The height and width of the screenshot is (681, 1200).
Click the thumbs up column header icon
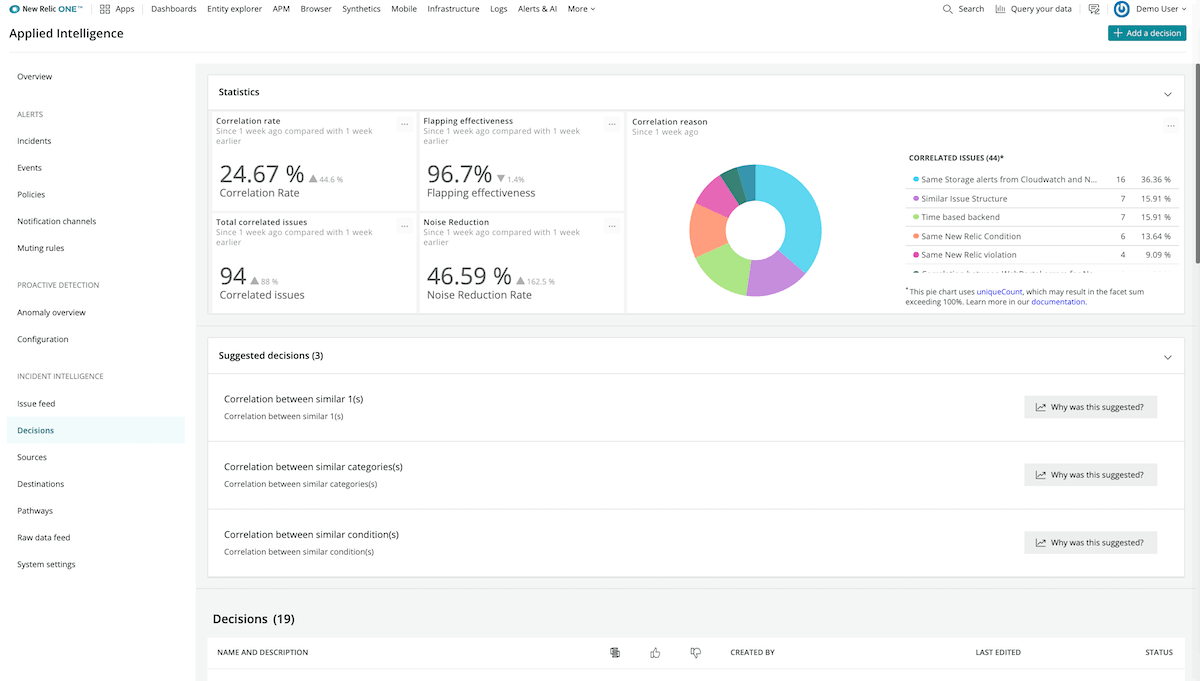(x=655, y=653)
